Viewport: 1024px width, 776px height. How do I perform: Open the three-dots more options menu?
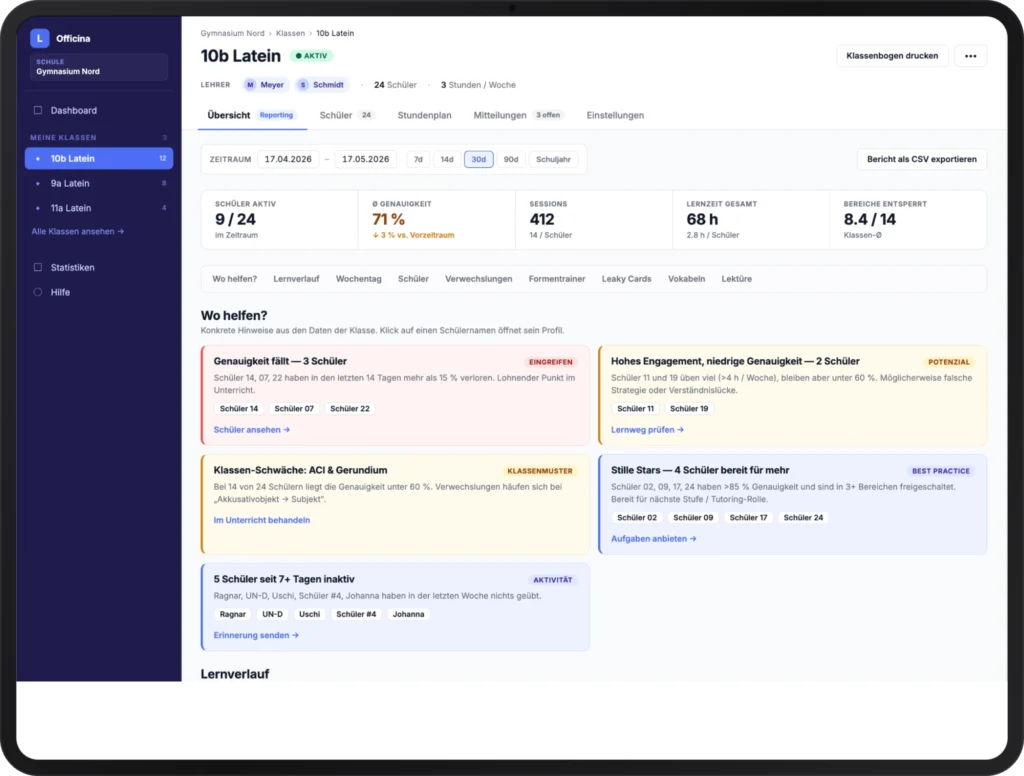coord(970,56)
